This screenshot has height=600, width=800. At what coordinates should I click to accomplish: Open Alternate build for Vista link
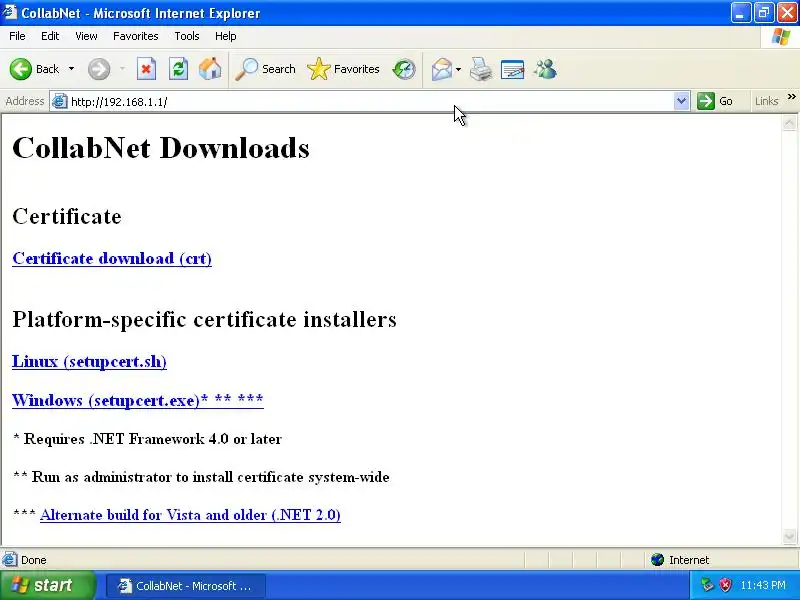click(190, 515)
